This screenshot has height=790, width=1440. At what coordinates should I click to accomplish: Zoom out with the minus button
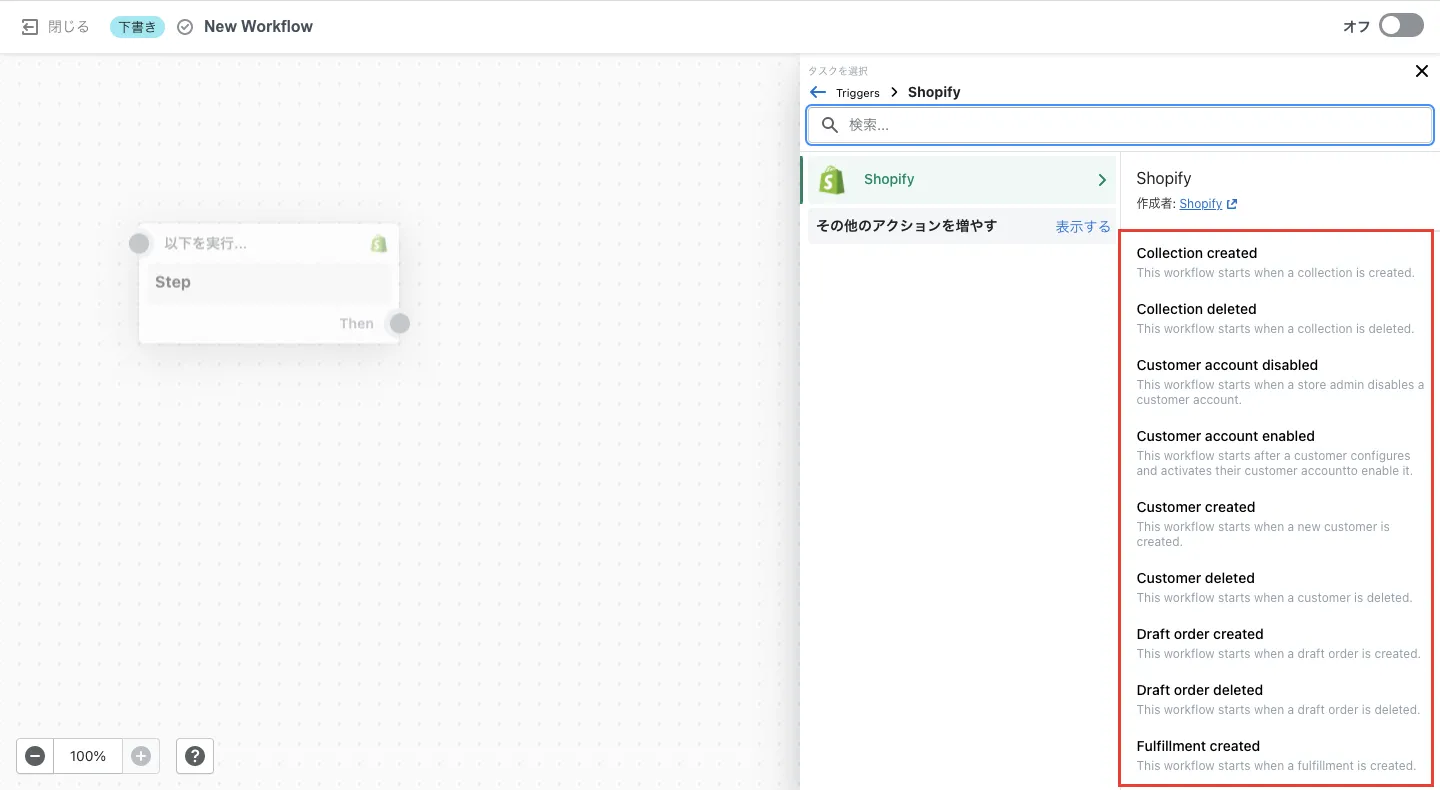coord(35,756)
